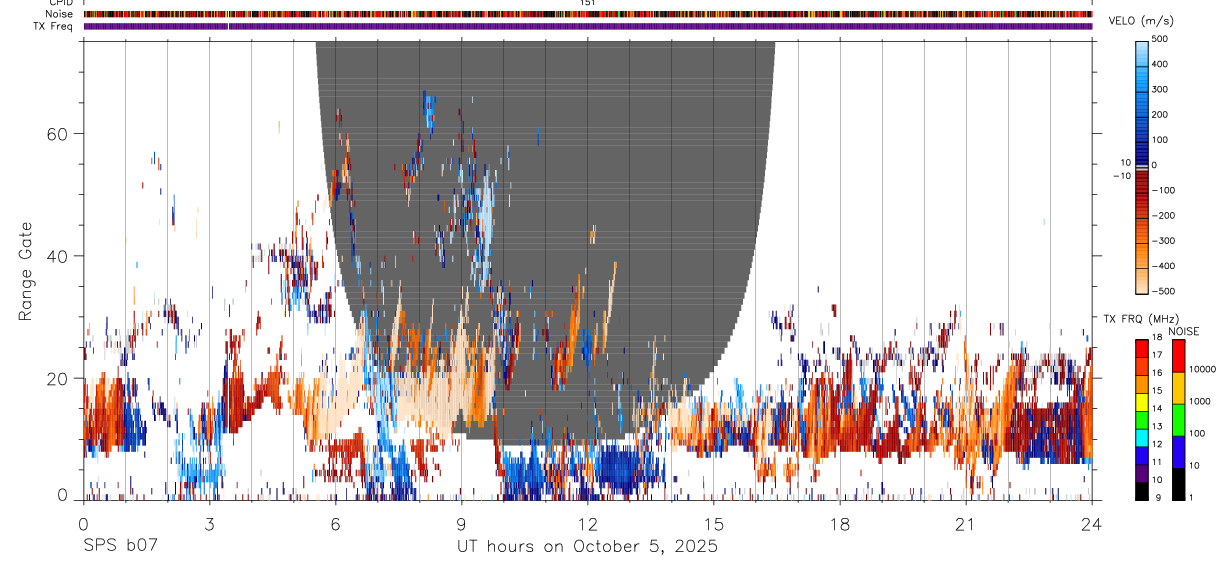This screenshot has width=1228, height=567.
Task: Click the TX Freq row label at top
Action: pyautogui.click(x=54, y=26)
